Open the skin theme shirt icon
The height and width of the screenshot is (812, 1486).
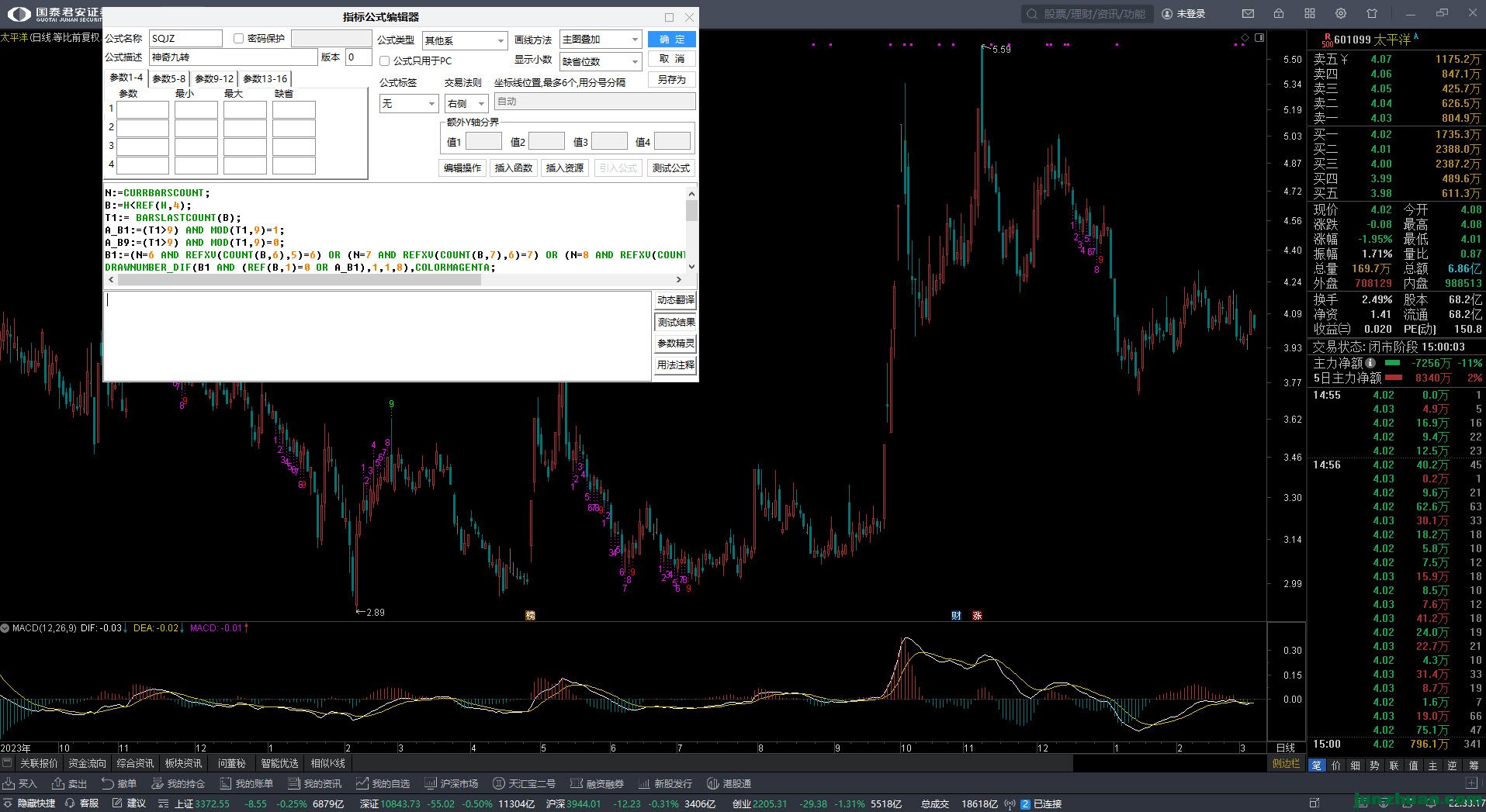pos(1372,14)
